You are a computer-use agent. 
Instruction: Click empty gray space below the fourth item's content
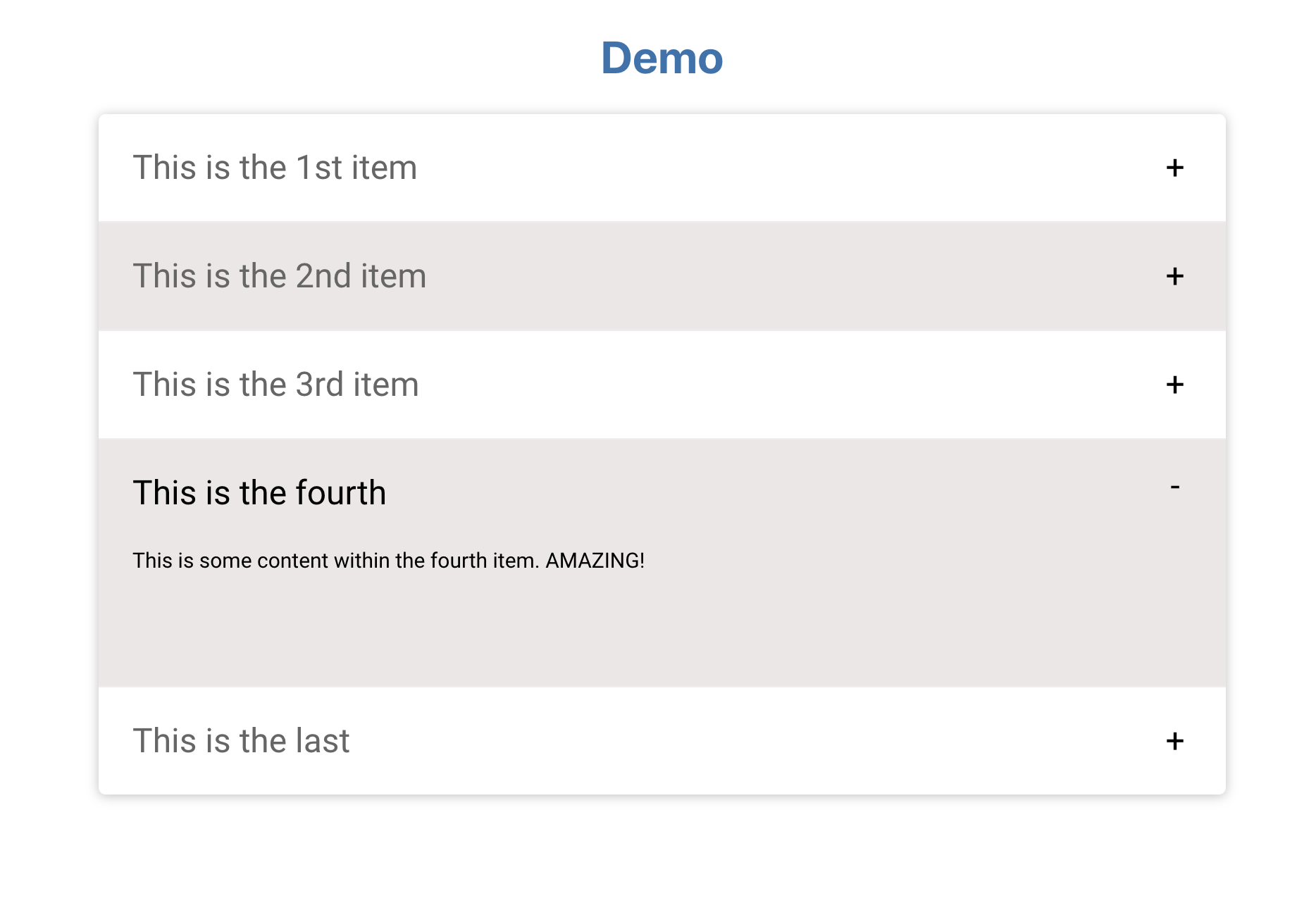[661, 634]
